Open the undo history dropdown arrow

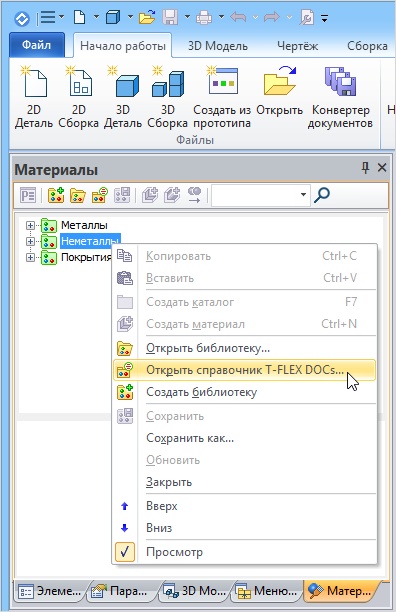click(255, 17)
